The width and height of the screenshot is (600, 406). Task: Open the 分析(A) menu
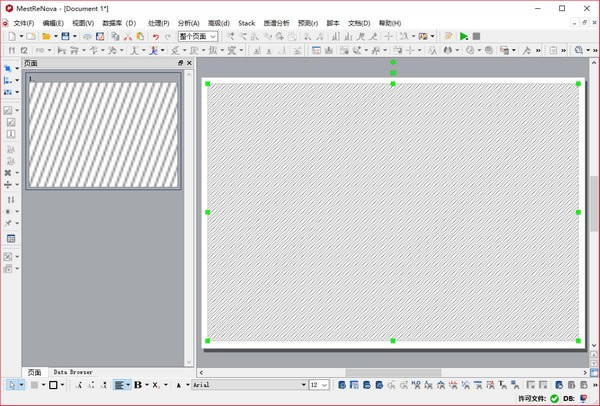click(x=188, y=22)
